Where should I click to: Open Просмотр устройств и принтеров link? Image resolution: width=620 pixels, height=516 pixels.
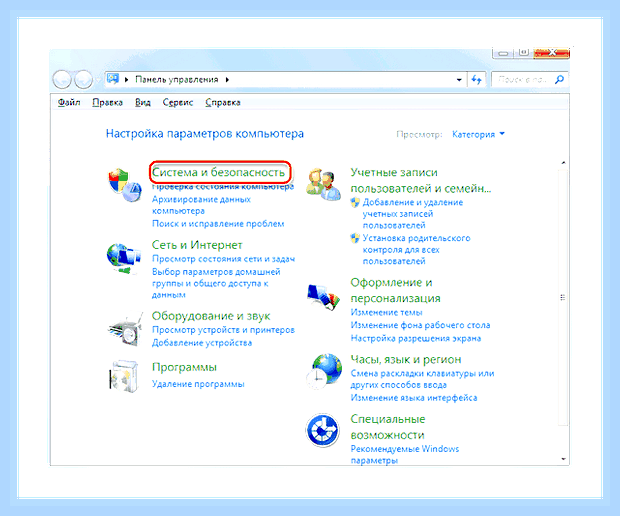pos(223,330)
